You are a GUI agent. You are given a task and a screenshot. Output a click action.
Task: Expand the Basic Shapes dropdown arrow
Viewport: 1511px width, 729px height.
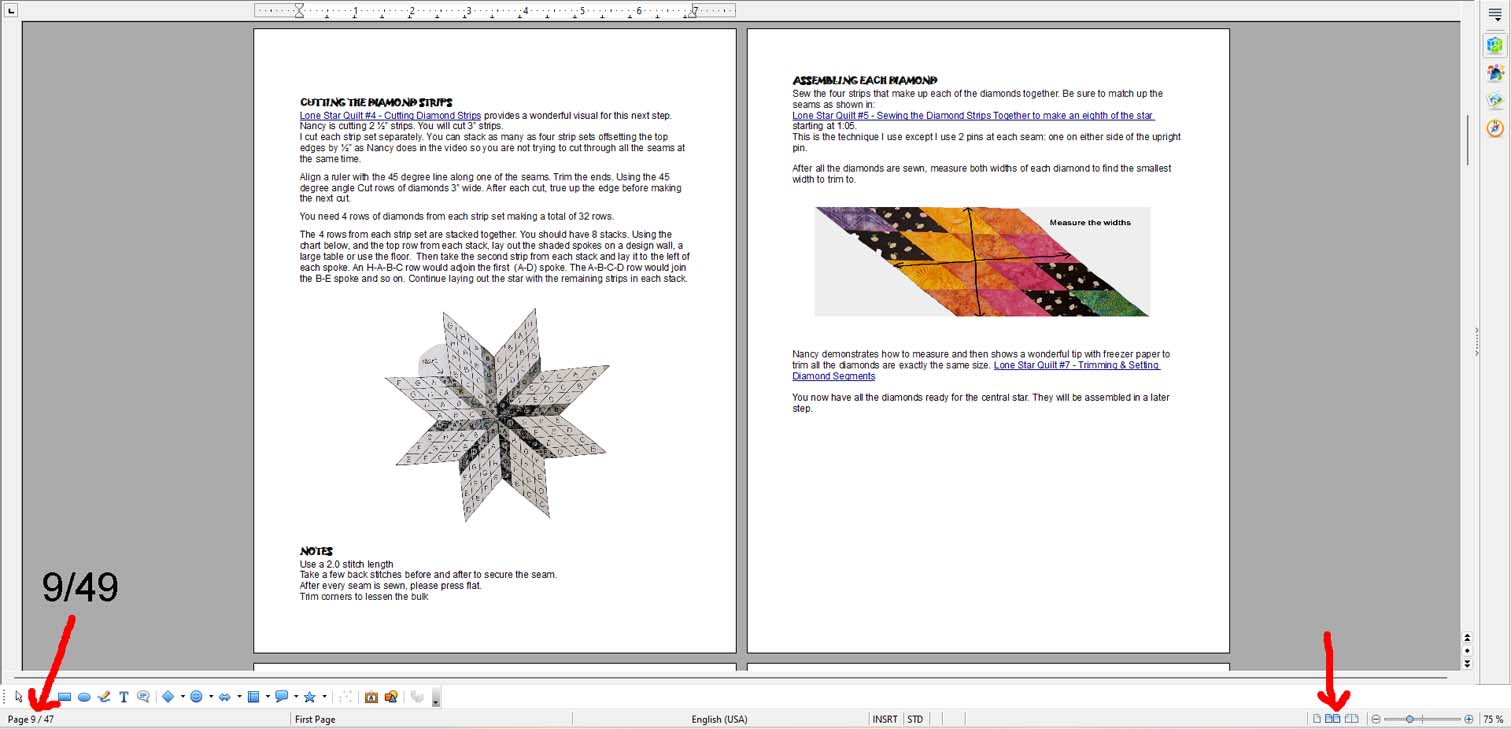click(x=182, y=697)
